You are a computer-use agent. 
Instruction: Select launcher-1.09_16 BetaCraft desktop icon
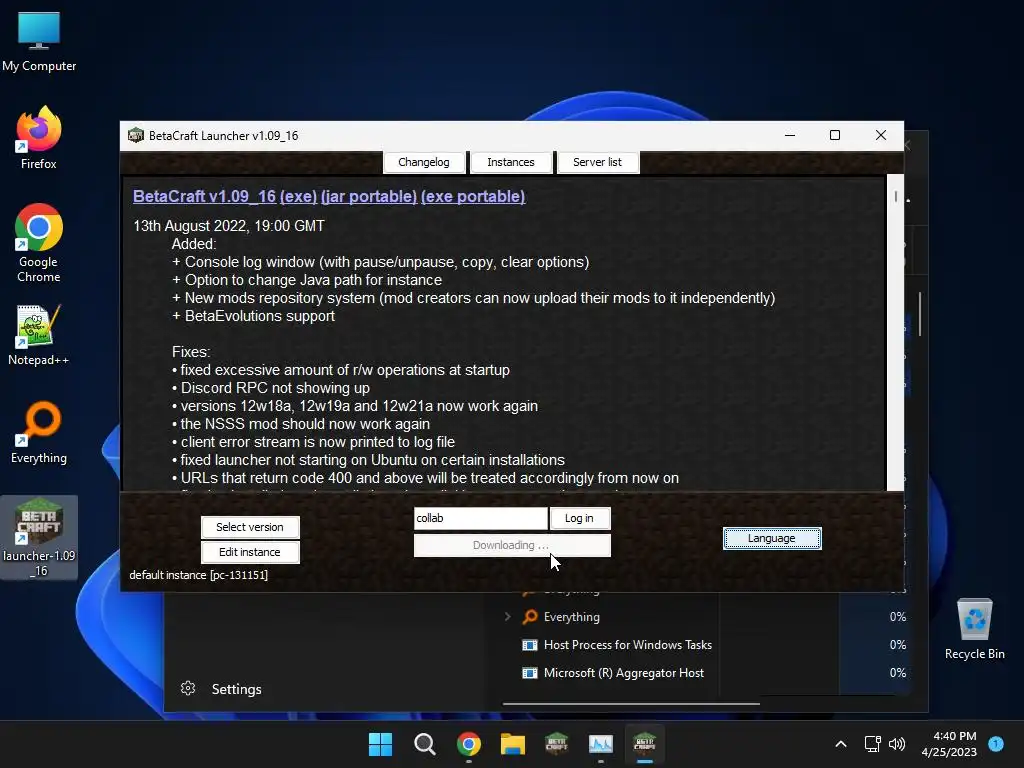point(39,537)
